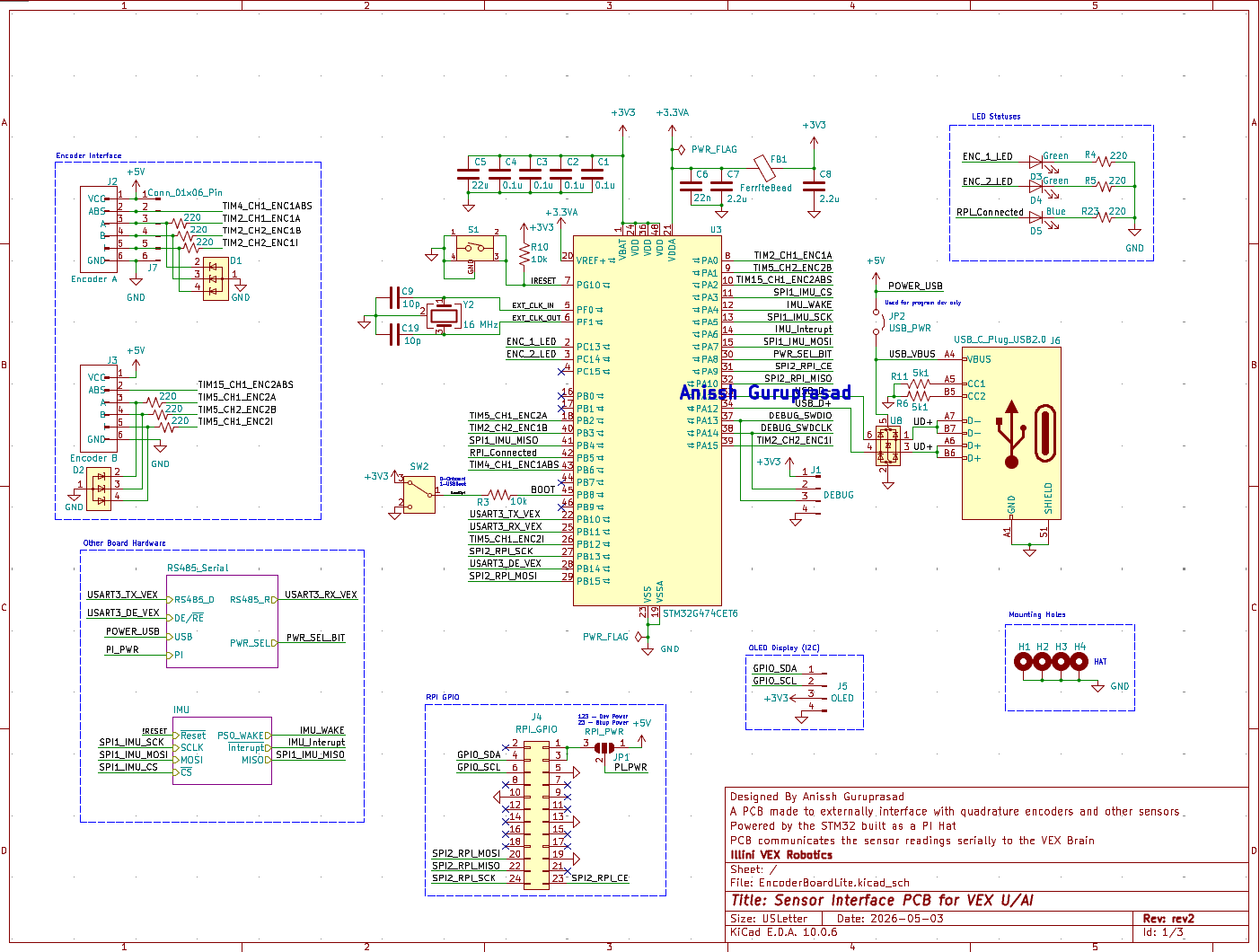The image size is (1260, 952).
Task: Click the 'Designed By Anissh Guruprasad' comment line
Action: click(817, 797)
